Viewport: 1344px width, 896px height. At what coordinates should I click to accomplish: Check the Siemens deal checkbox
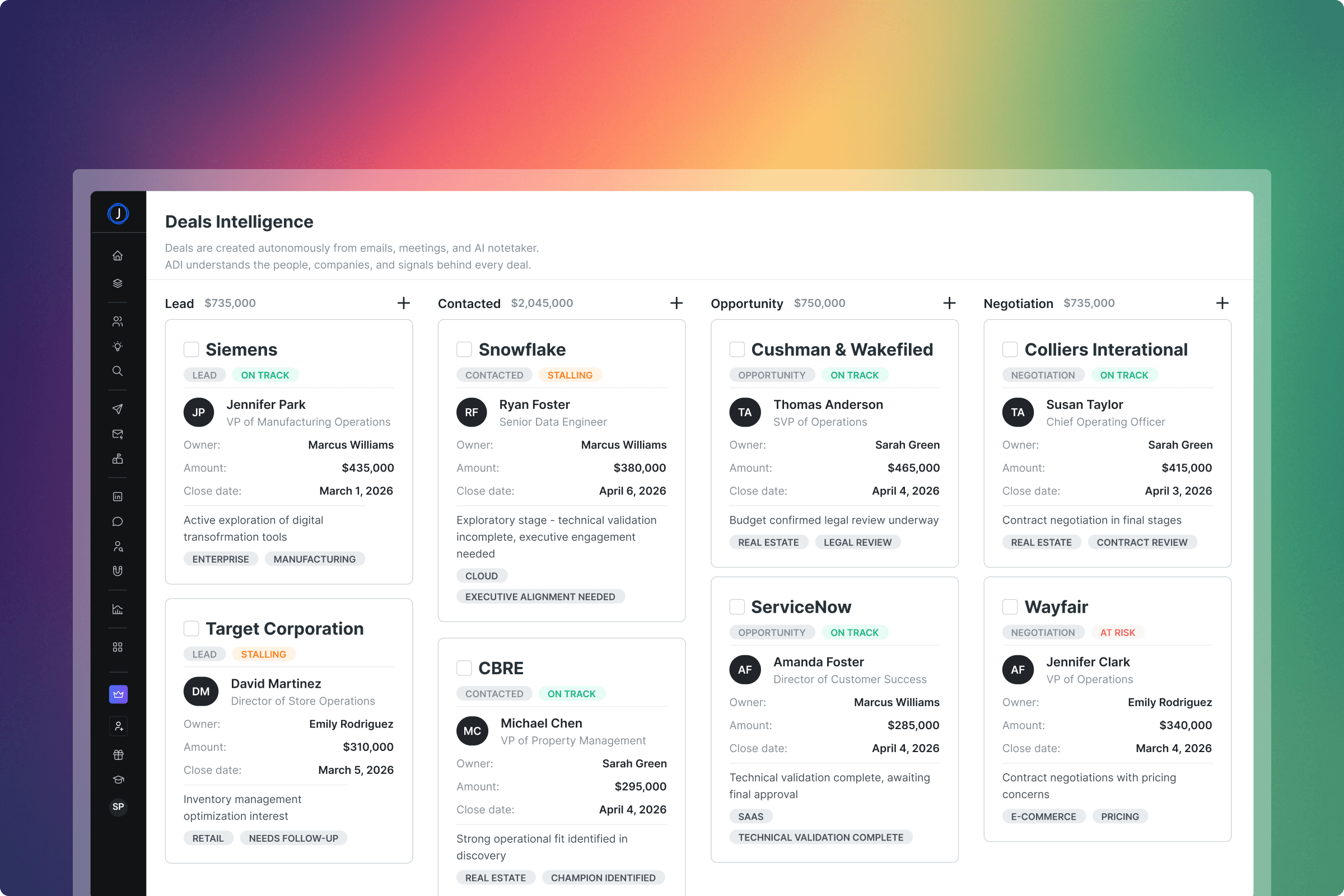click(x=192, y=349)
